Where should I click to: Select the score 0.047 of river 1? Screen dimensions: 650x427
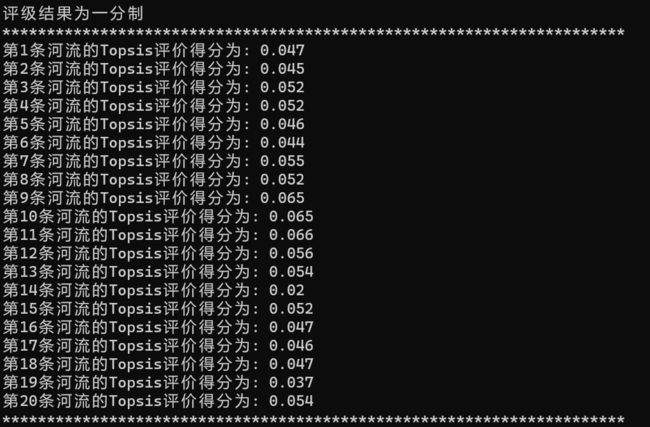(282, 50)
